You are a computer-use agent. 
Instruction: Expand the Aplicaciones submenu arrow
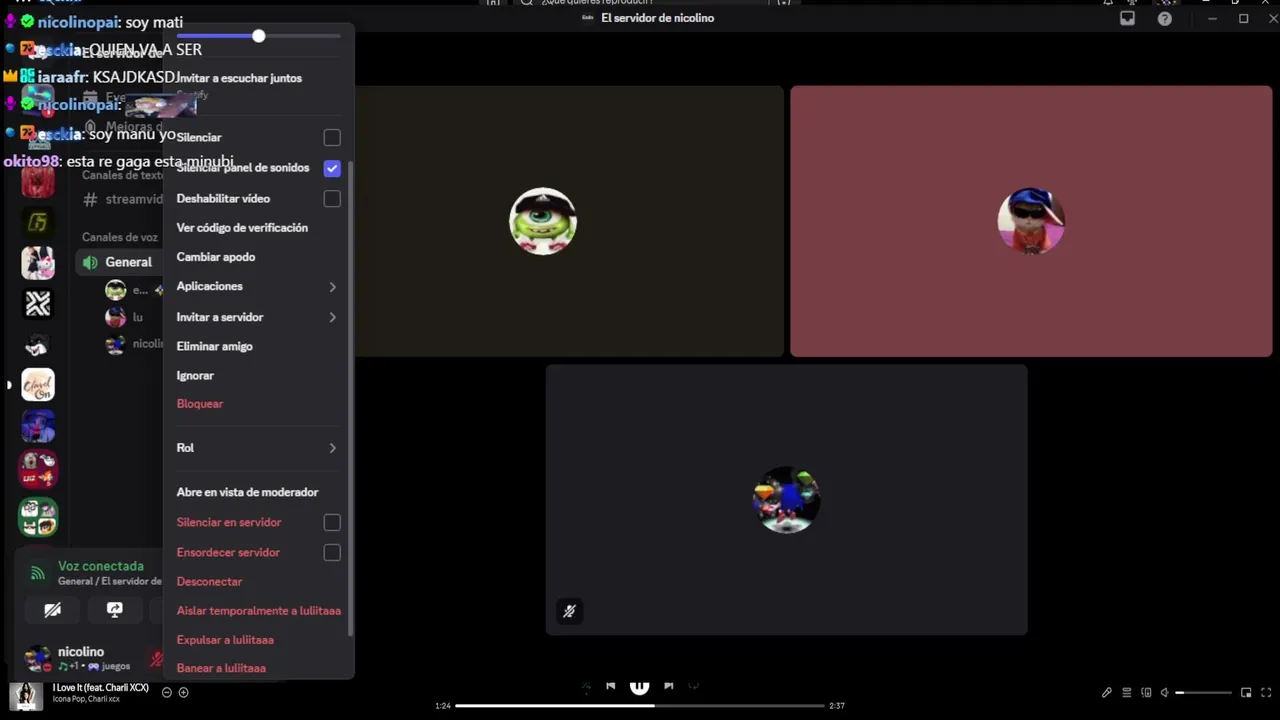point(332,287)
